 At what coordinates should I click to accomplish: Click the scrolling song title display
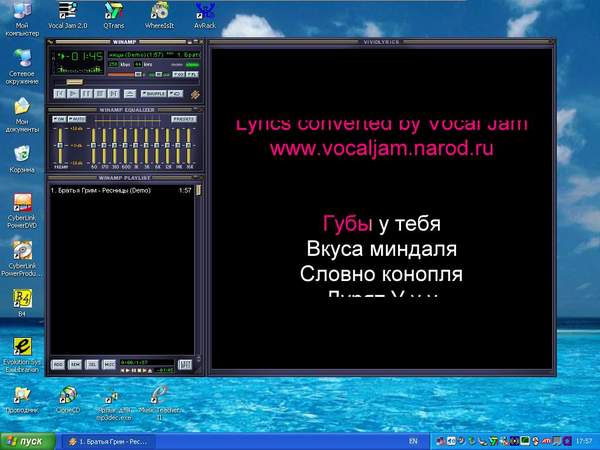(154, 55)
